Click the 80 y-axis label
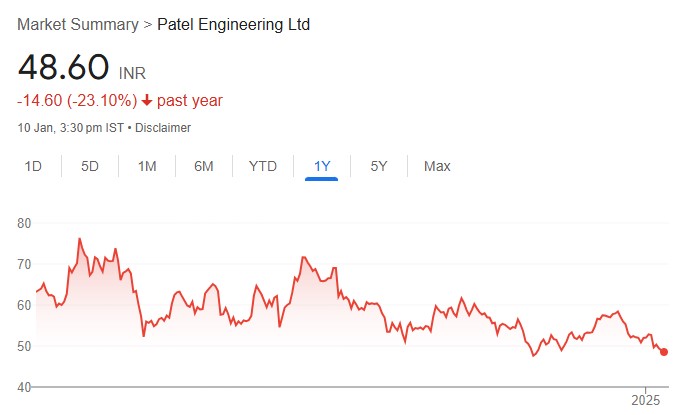This screenshot has height=415, width=697. [25, 223]
